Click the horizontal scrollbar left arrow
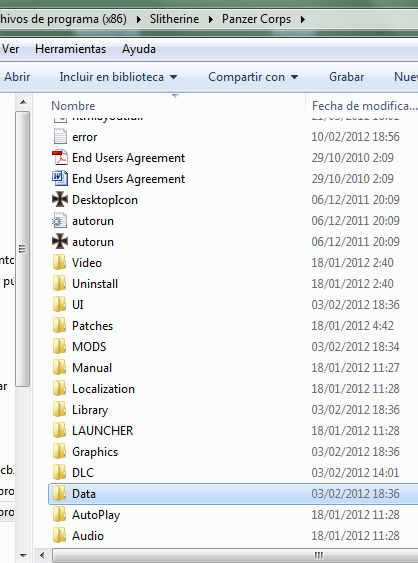The width and height of the screenshot is (418, 563). (42, 555)
